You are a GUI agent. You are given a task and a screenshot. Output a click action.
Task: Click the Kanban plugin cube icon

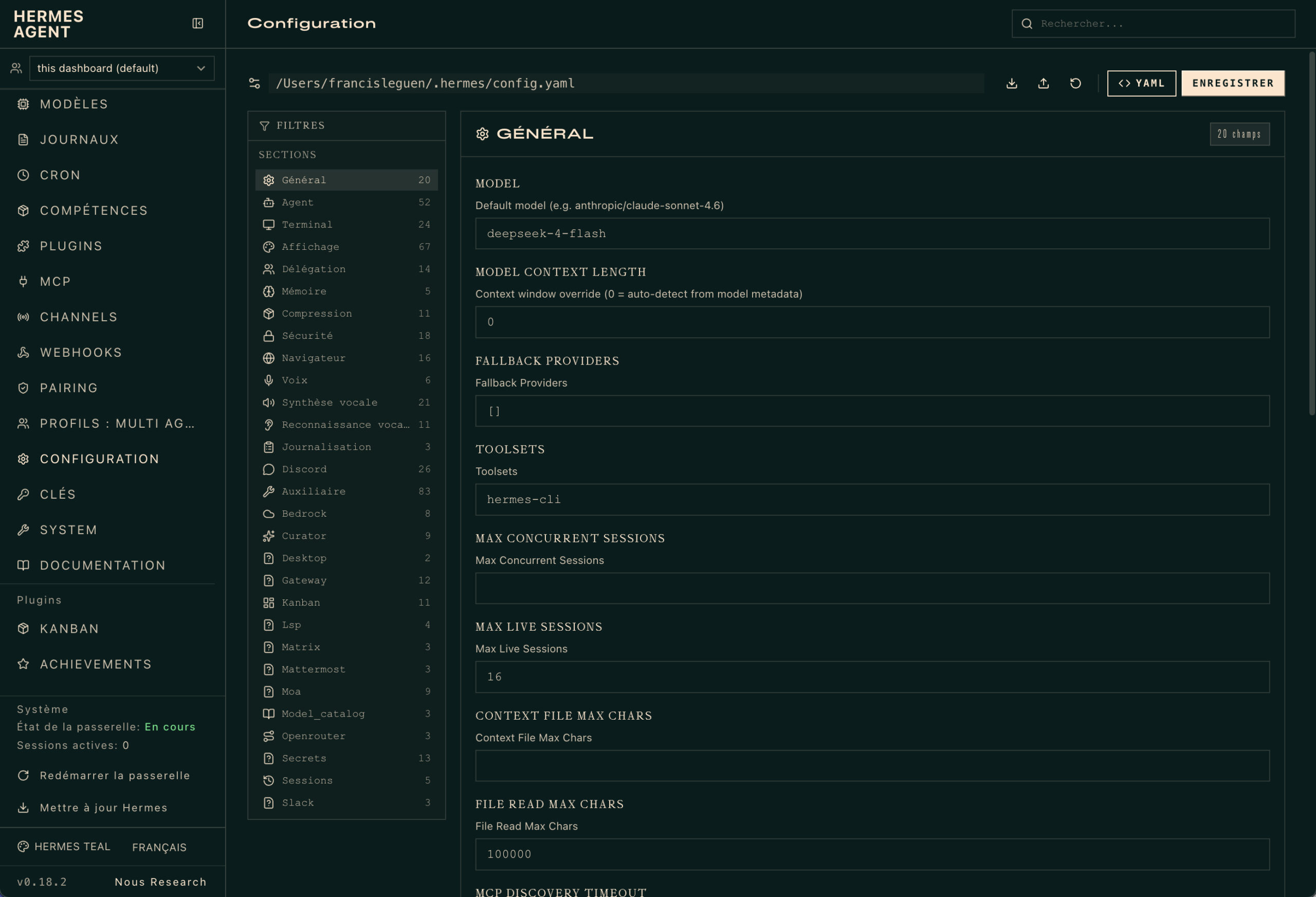(x=23, y=629)
